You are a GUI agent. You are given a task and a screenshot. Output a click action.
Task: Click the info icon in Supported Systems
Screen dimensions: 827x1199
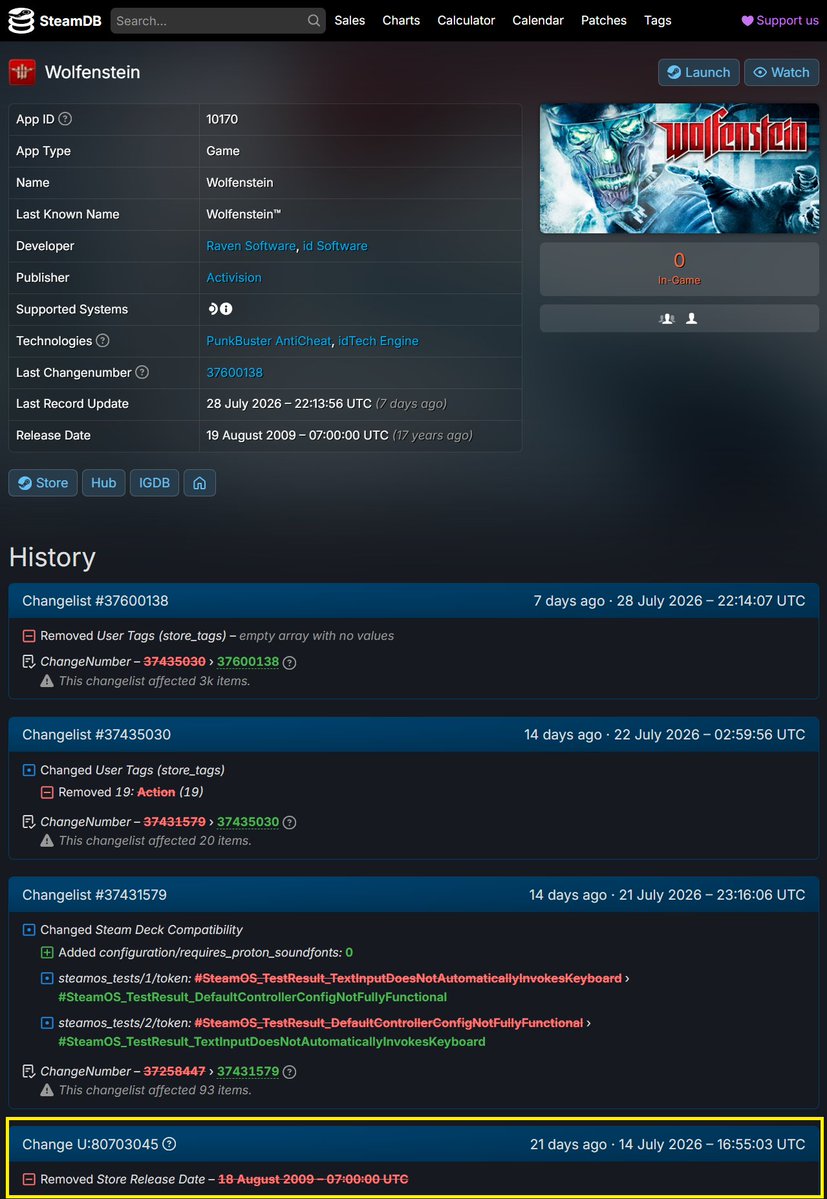pos(226,309)
